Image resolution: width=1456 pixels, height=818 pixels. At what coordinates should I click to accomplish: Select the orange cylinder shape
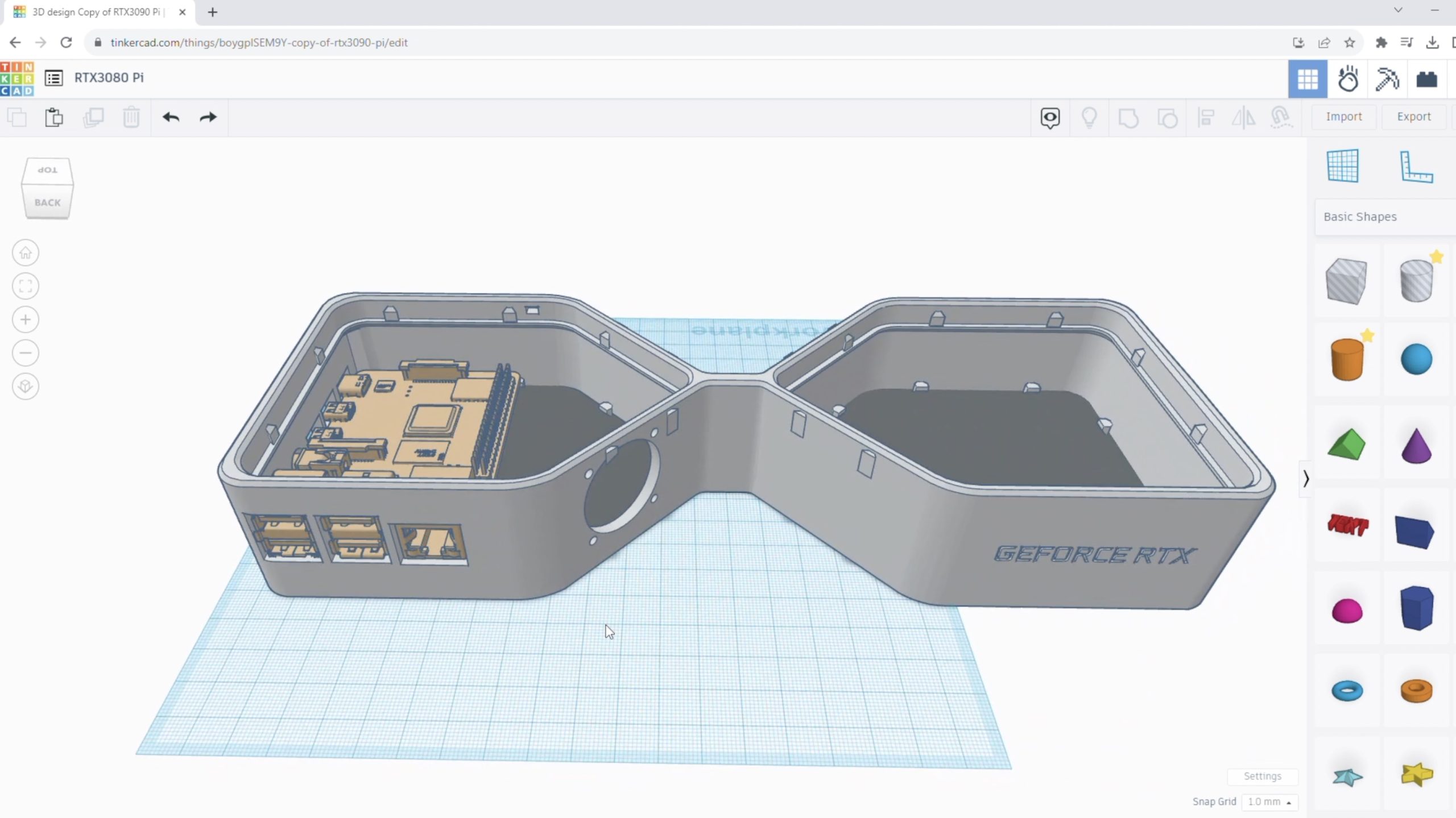click(x=1347, y=359)
